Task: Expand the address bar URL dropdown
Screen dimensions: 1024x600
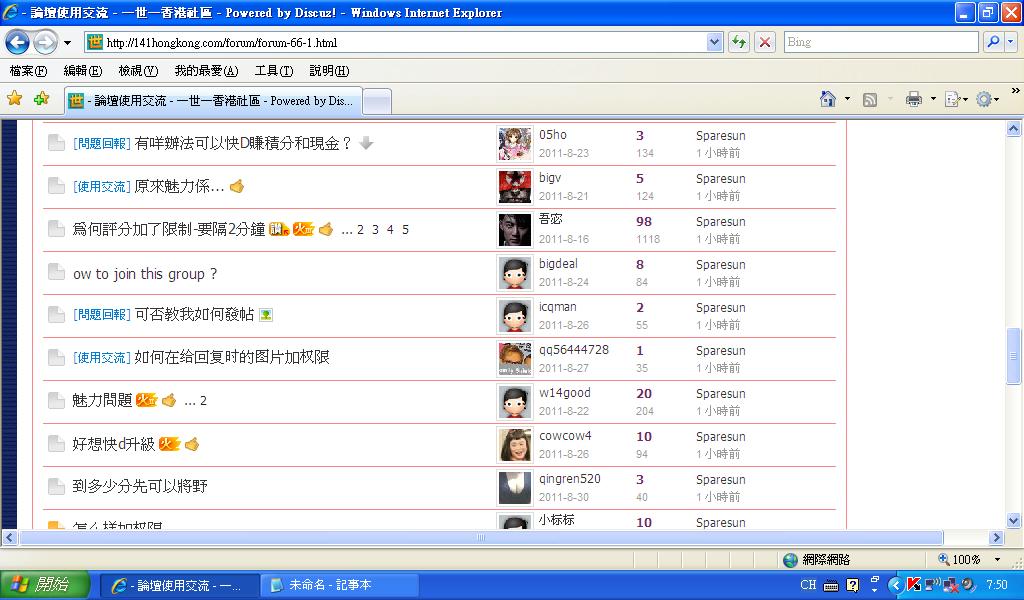Action: pos(714,42)
